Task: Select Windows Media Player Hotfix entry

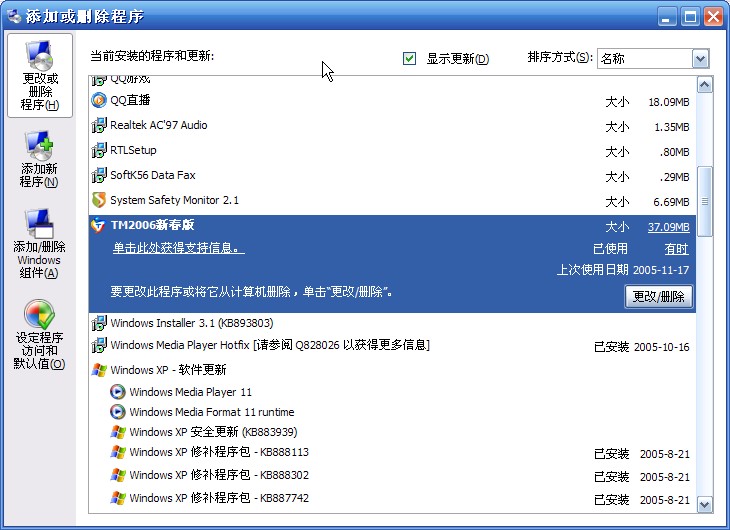Action: [270, 345]
